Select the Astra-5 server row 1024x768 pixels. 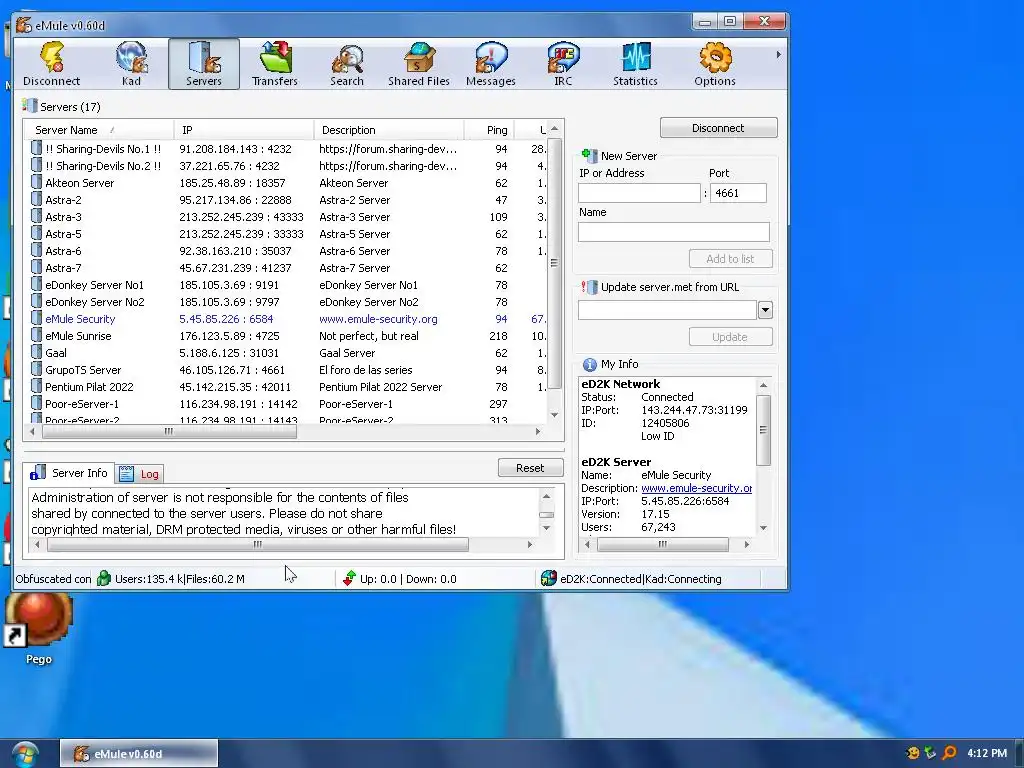click(287, 234)
